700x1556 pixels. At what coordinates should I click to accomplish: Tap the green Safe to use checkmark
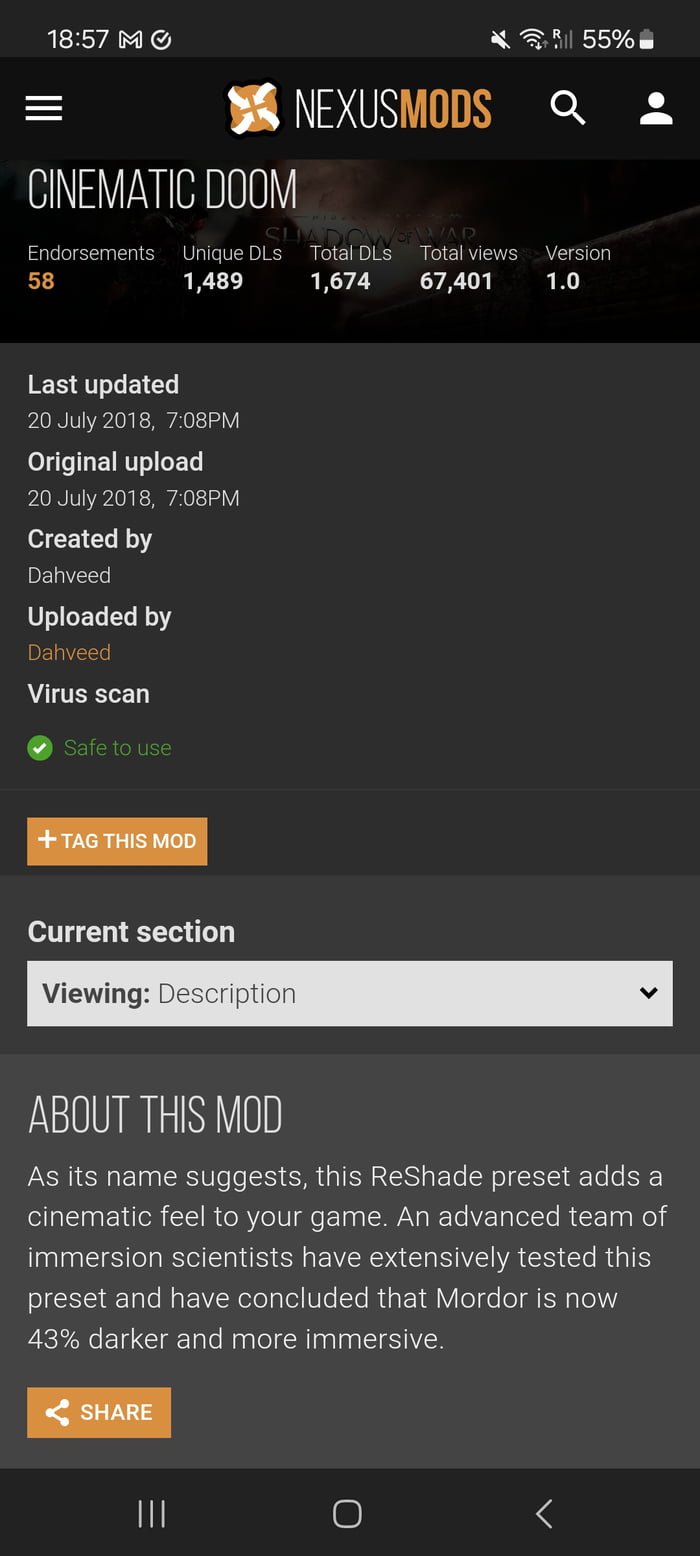coord(40,748)
